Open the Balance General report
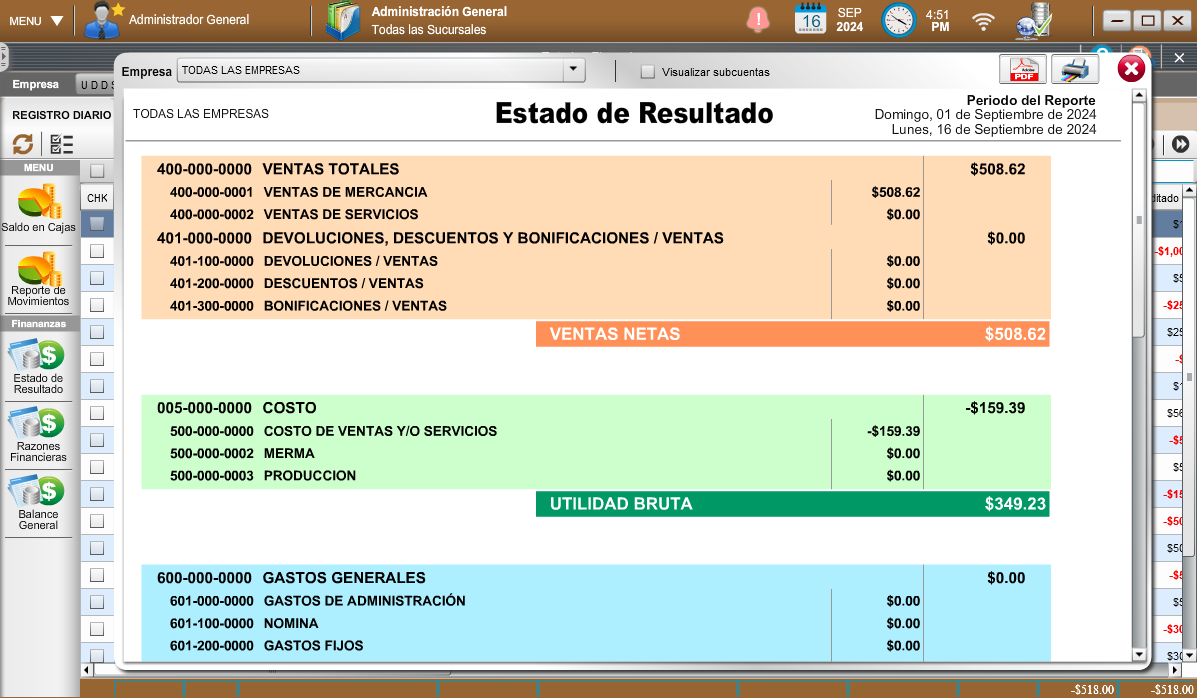This screenshot has width=1197, height=698. pos(38,503)
